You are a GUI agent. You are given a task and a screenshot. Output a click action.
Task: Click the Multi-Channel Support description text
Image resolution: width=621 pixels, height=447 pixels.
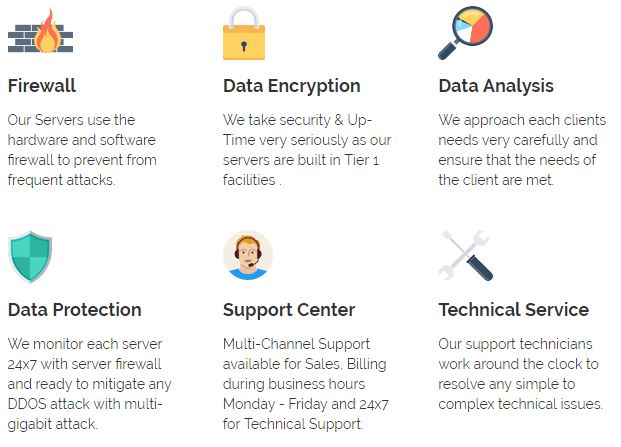pos(305,384)
